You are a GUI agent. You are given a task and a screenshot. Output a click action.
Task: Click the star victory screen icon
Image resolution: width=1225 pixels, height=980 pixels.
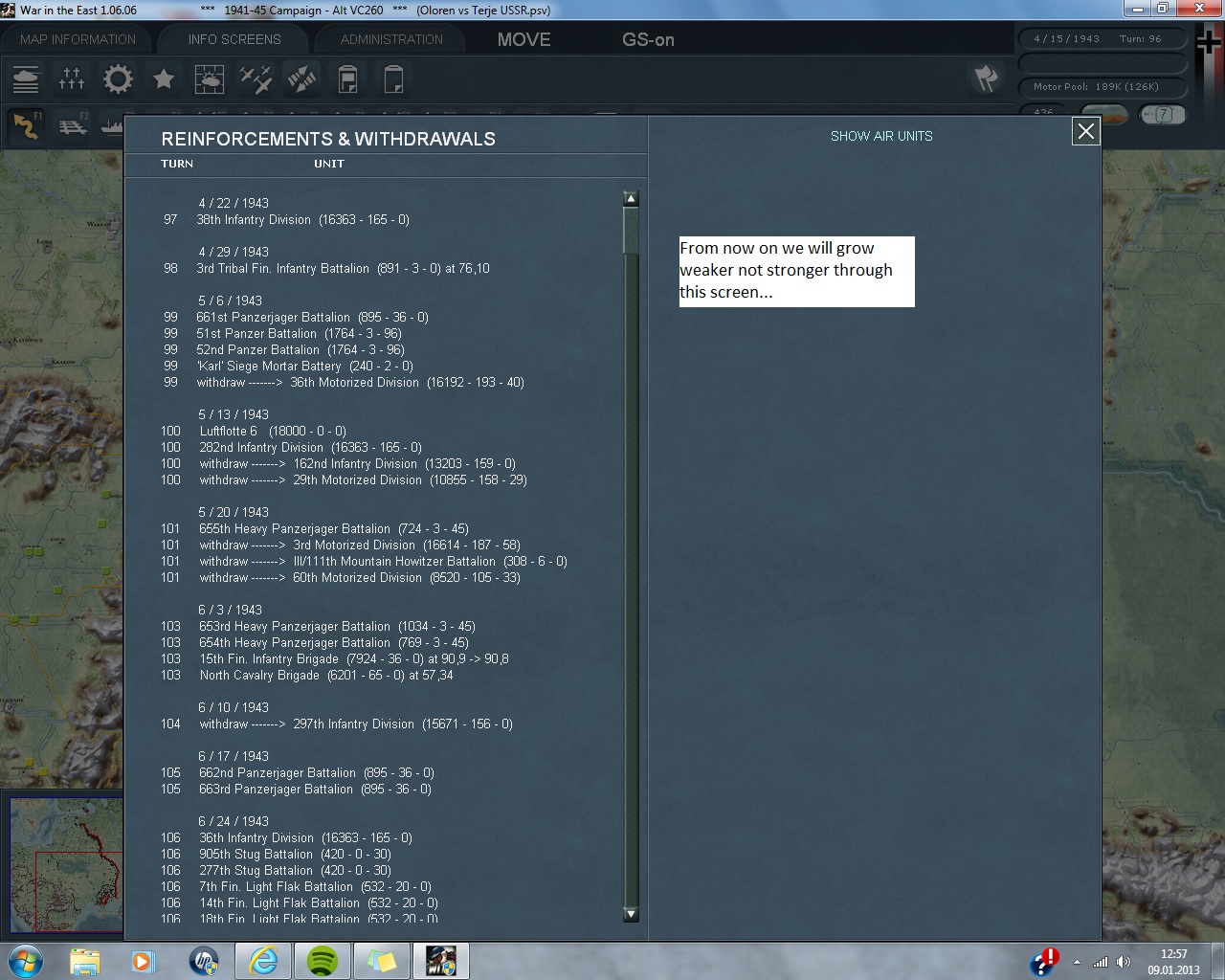(x=164, y=78)
